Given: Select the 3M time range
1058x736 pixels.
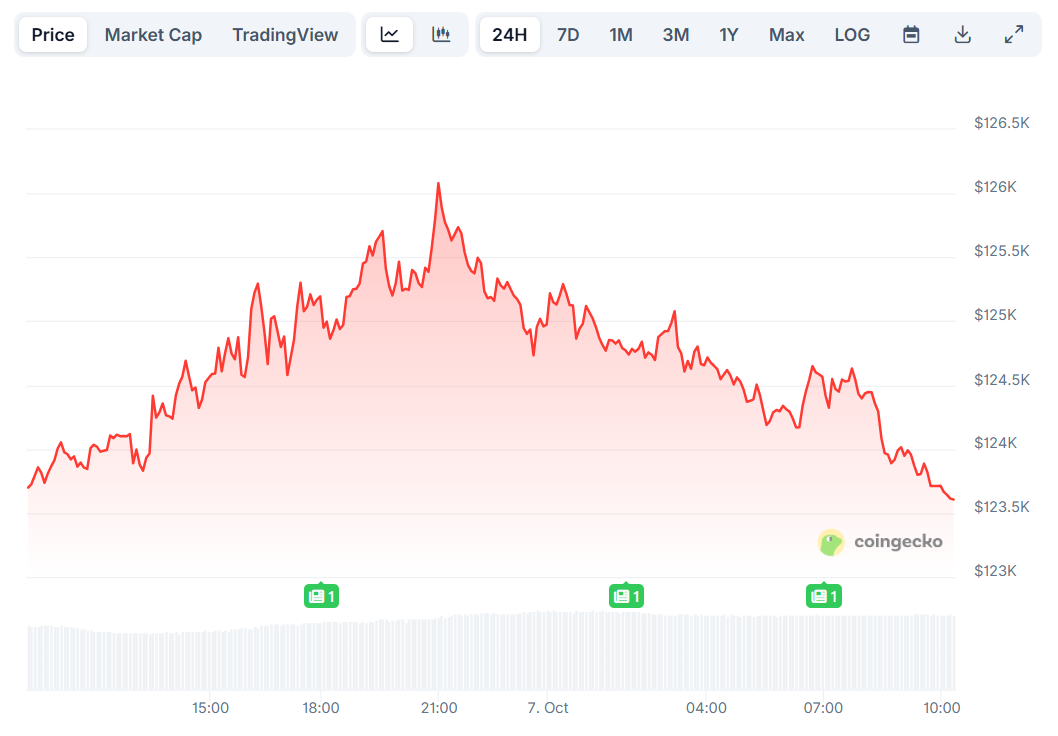Looking at the screenshot, I should coord(675,34).
